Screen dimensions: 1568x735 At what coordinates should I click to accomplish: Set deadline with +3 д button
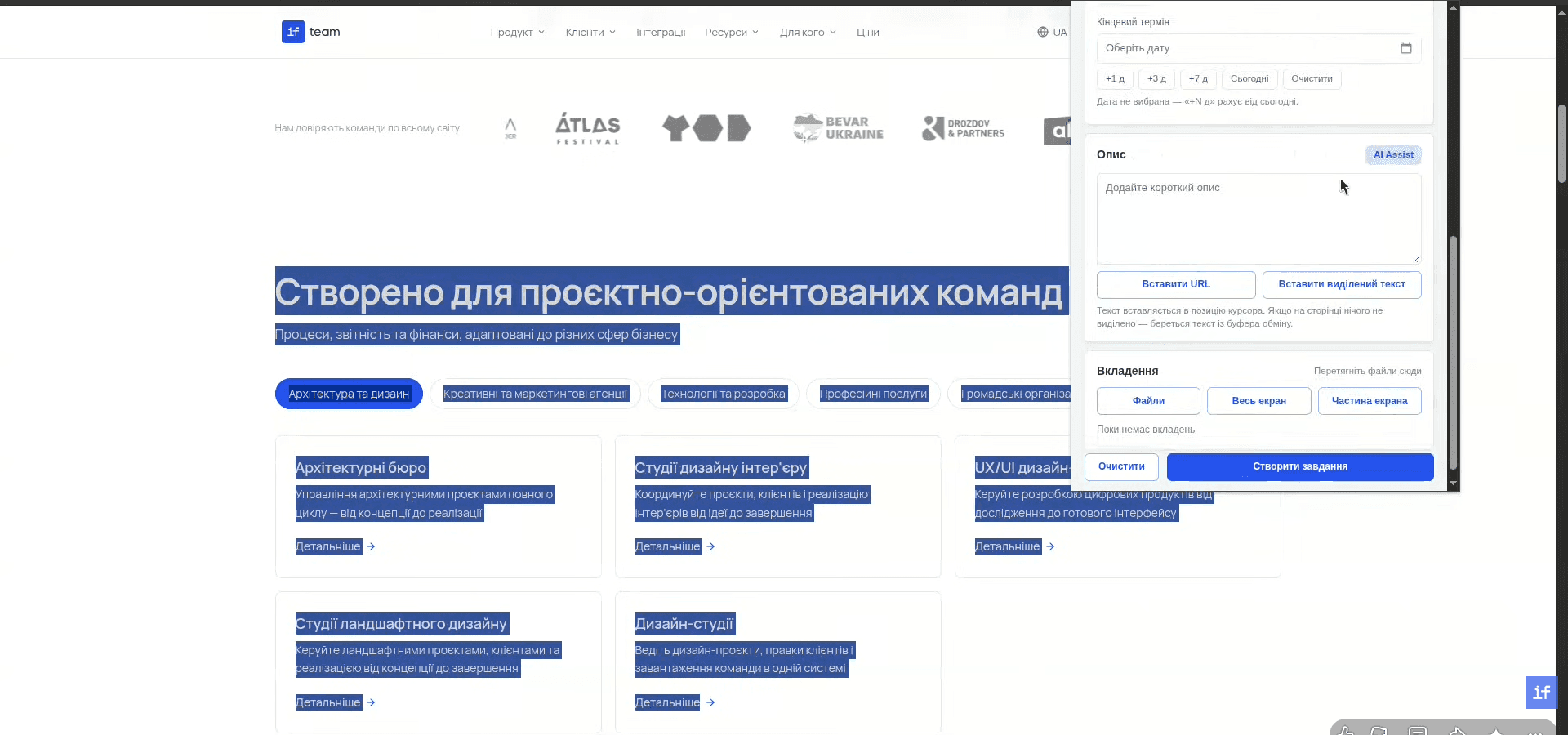tap(1156, 79)
